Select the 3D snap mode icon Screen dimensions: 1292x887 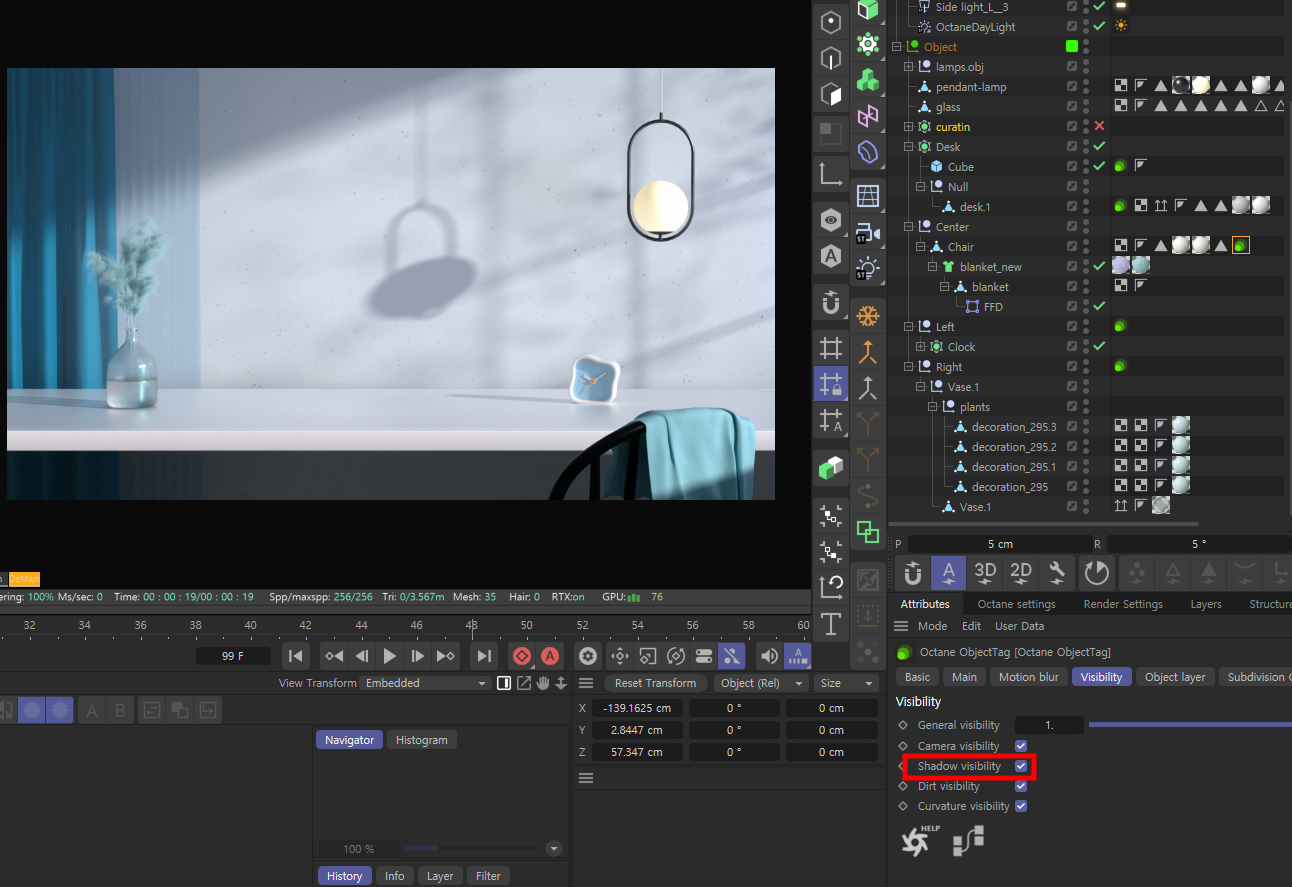(985, 573)
